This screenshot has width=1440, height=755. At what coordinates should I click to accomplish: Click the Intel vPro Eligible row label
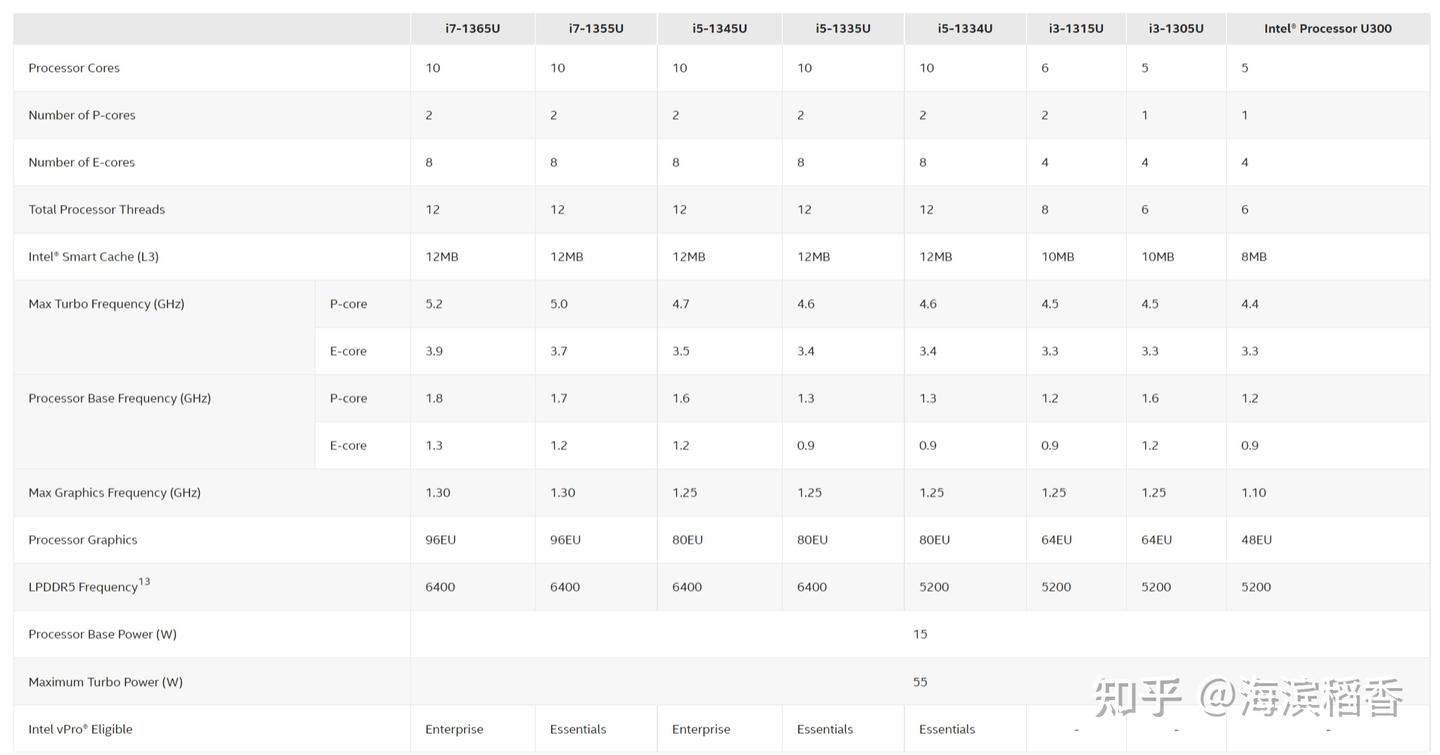click(80, 729)
